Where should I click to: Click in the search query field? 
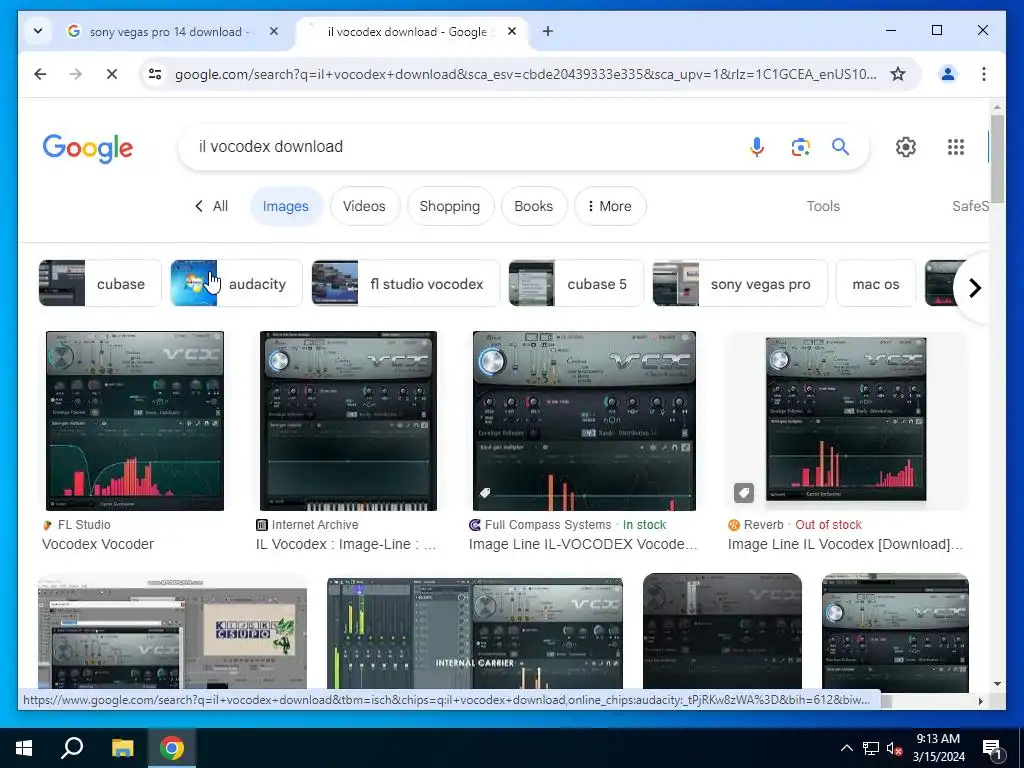[x=457, y=147]
